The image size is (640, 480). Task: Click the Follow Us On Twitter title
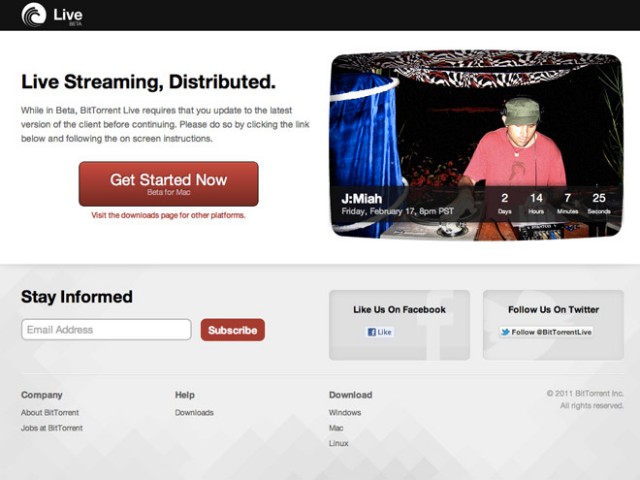click(553, 310)
